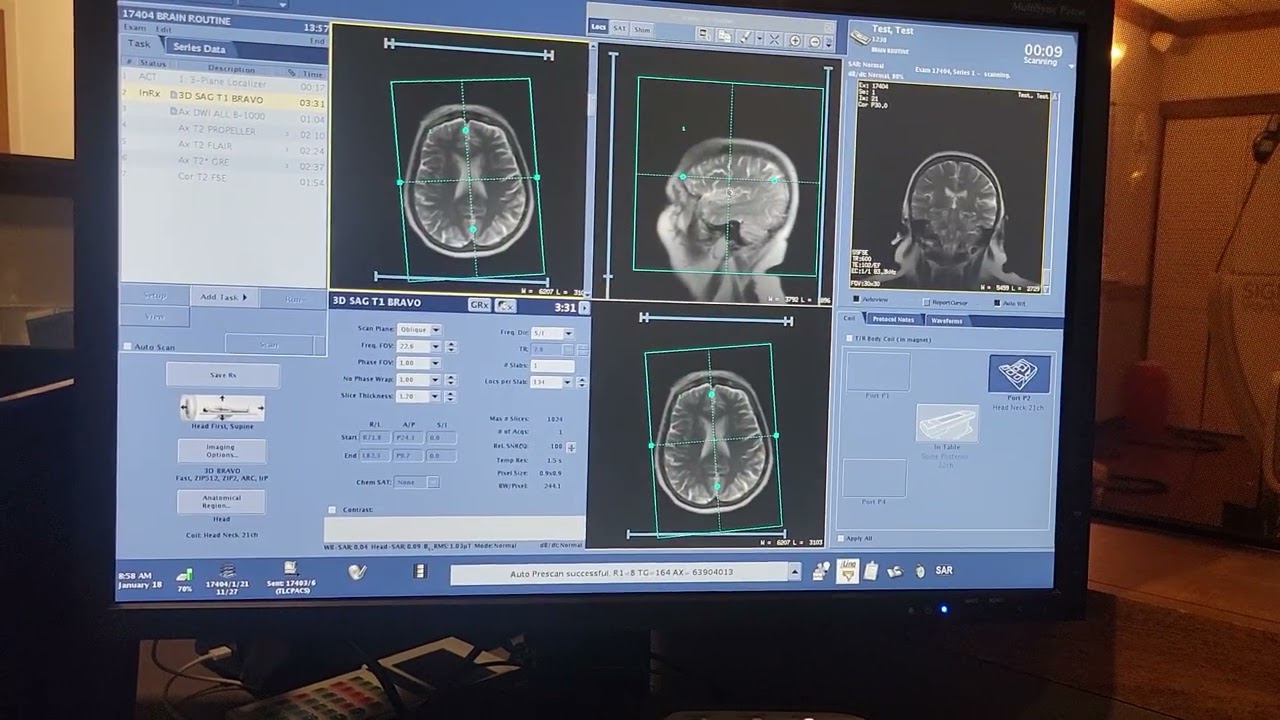This screenshot has width=1280, height=720.
Task: Click the icon next to the GRx button
Action: [x=505, y=306]
